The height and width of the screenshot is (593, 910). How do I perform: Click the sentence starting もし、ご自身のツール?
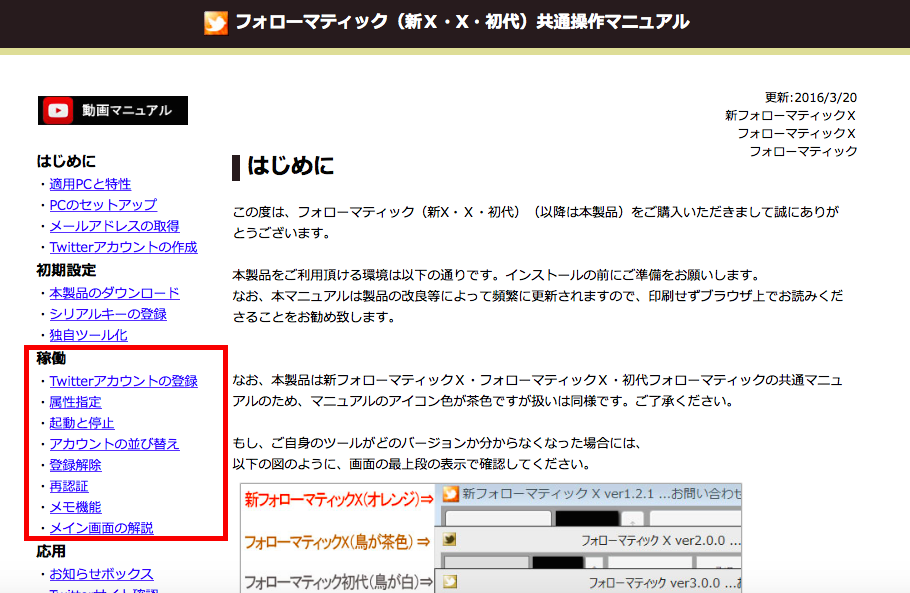pyautogui.click(x=436, y=443)
